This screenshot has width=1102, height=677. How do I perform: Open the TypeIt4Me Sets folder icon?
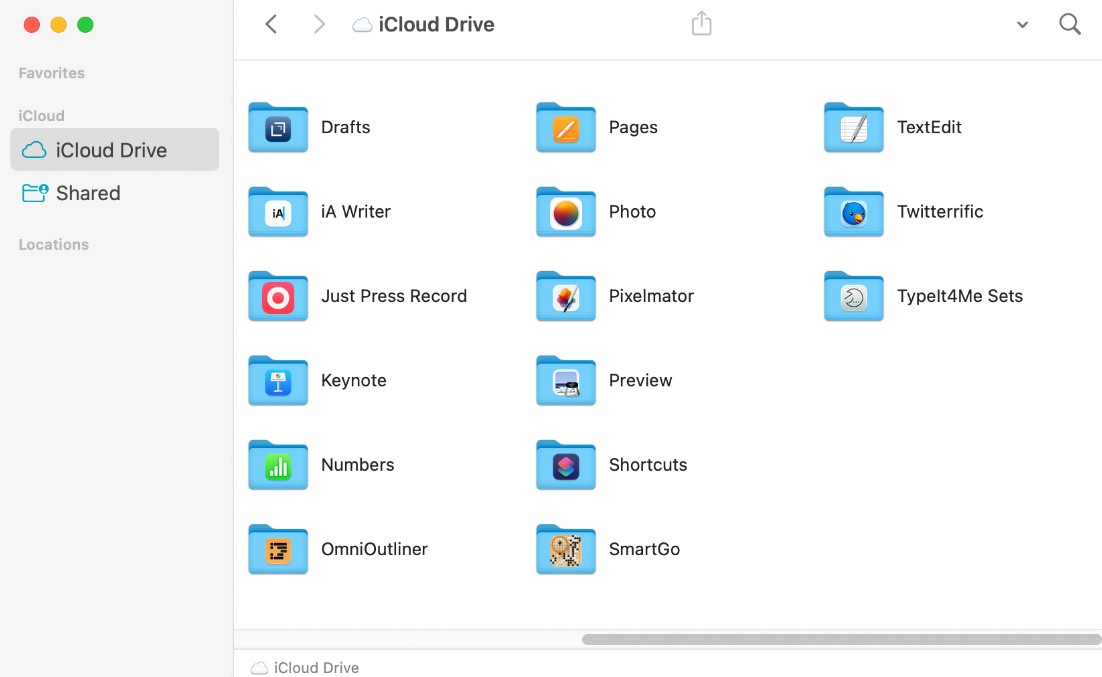click(x=853, y=296)
